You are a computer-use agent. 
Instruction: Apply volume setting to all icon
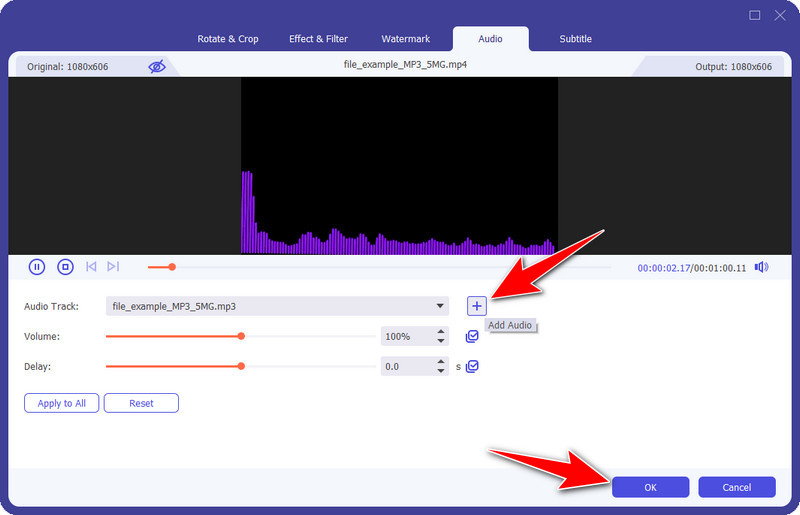point(472,337)
